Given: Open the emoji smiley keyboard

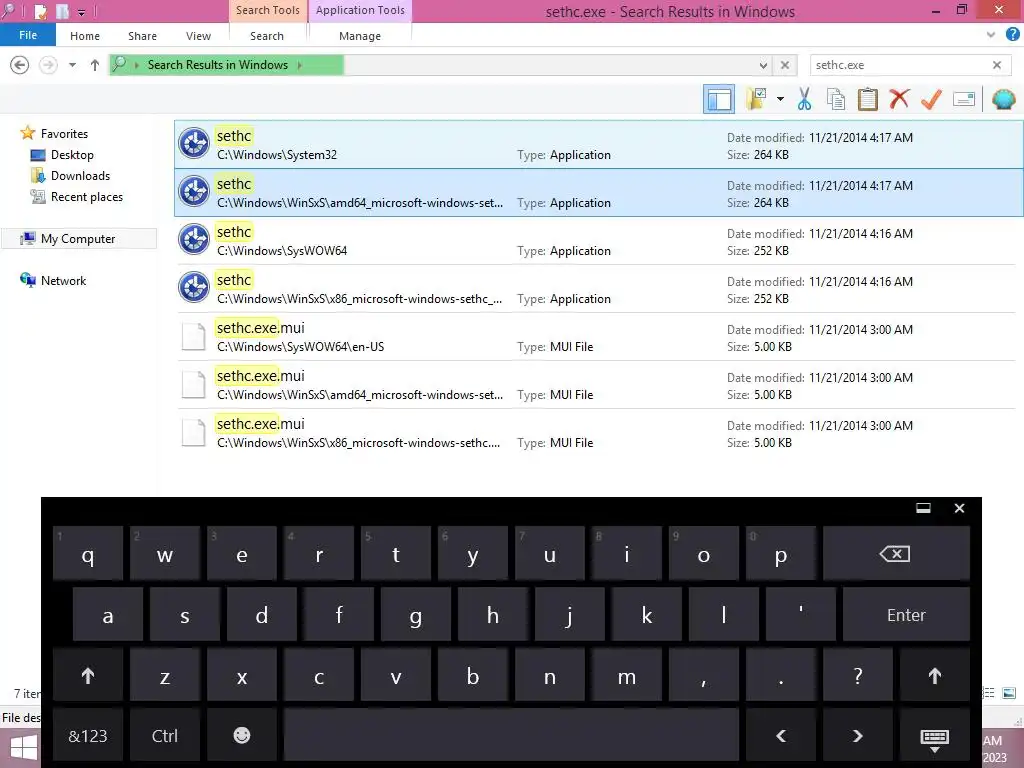Looking at the screenshot, I should click(242, 735).
